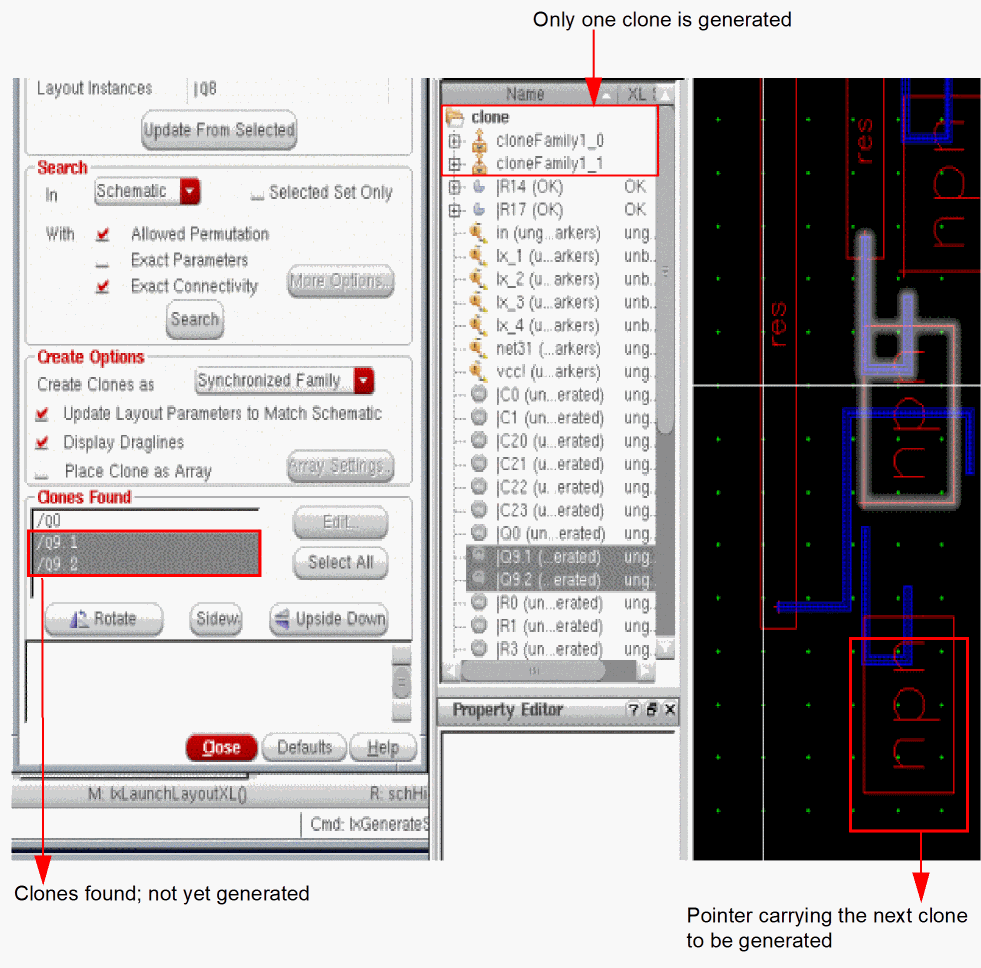Image resolution: width=981 pixels, height=968 pixels.
Task: Close the Property Editor panel
Action: [670, 709]
